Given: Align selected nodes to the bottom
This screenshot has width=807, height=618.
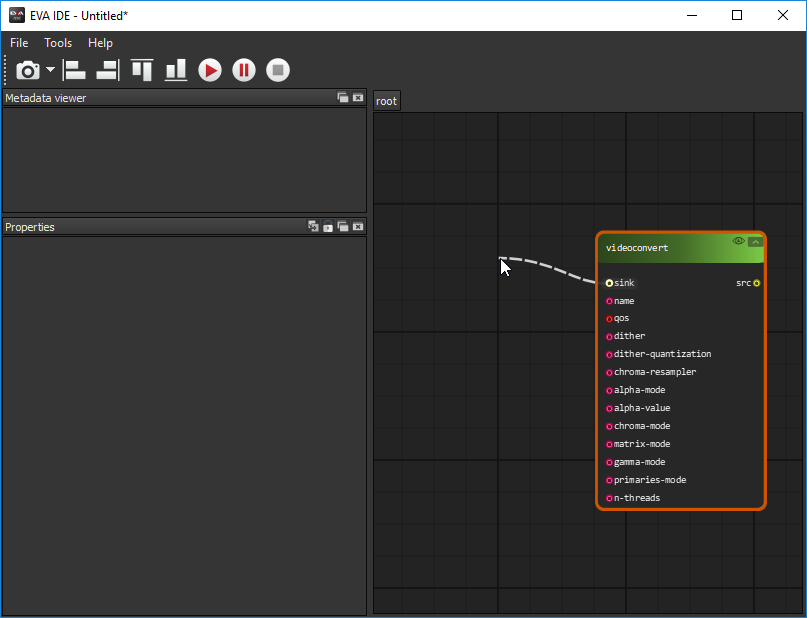Looking at the screenshot, I should (176, 70).
